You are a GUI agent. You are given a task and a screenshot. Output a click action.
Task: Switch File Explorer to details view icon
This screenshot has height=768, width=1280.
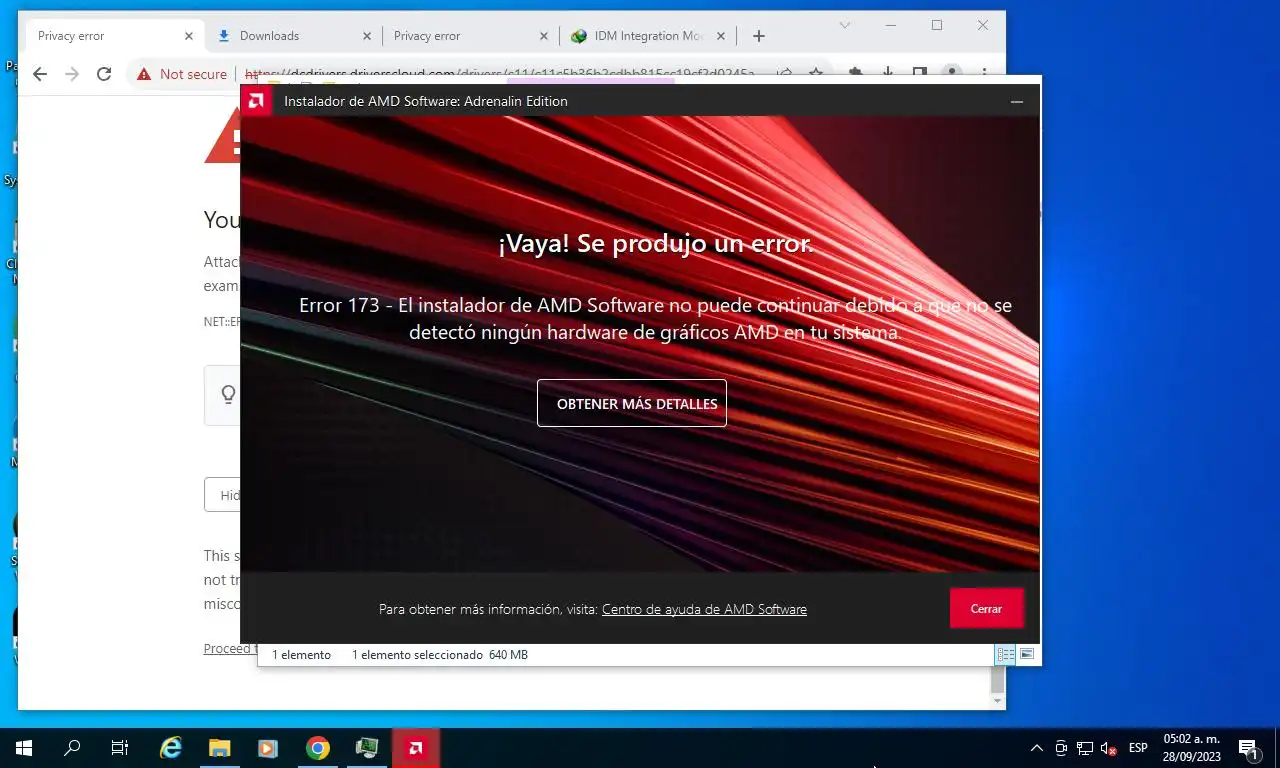[1006, 654]
